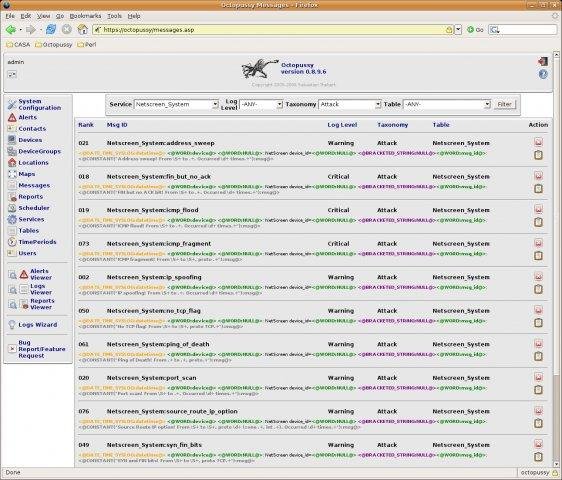Open the Go menu
Viewport: 562px width, 480px height.
(x=59, y=16)
